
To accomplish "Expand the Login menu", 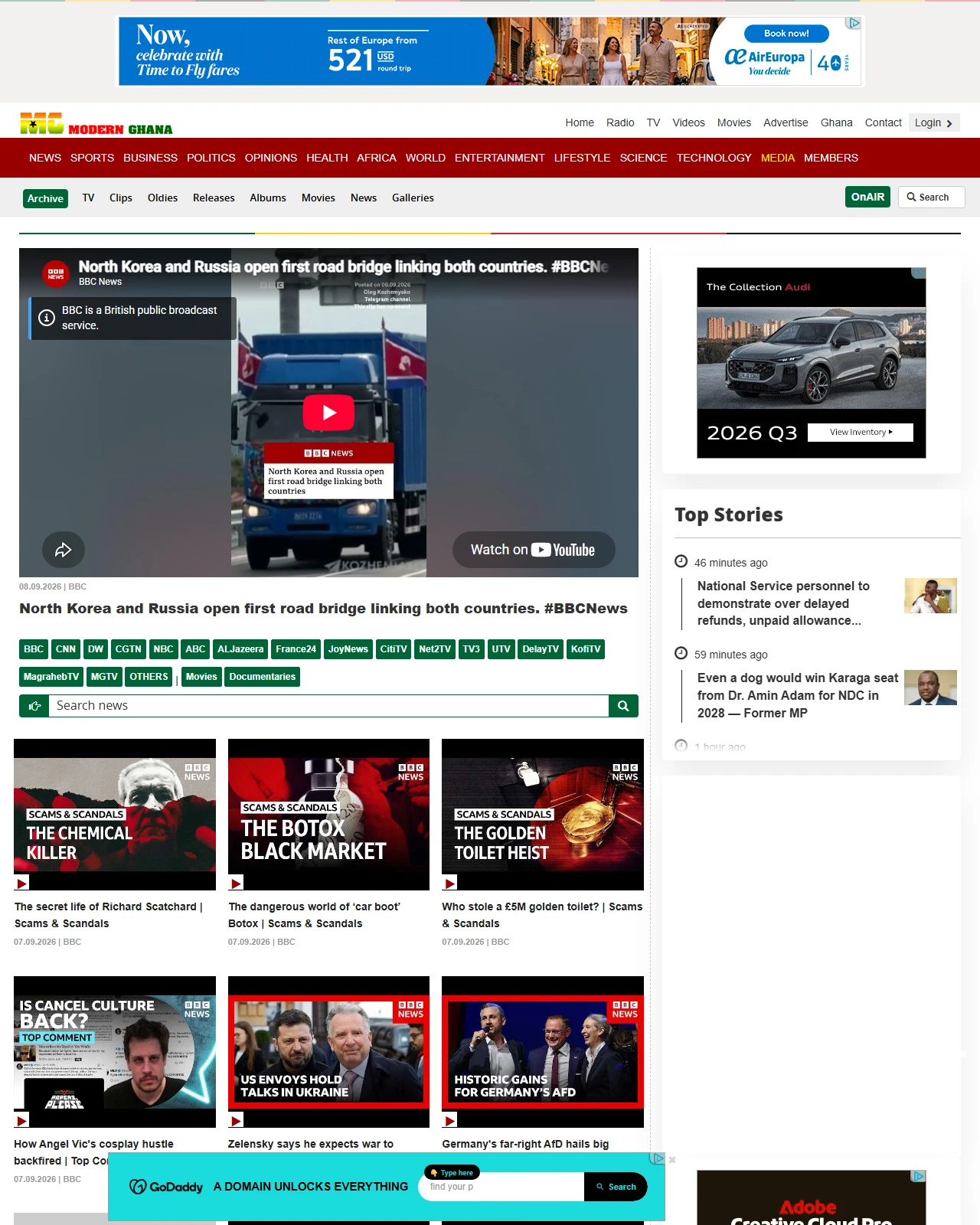I will pyautogui.click(x=934, y=122).
